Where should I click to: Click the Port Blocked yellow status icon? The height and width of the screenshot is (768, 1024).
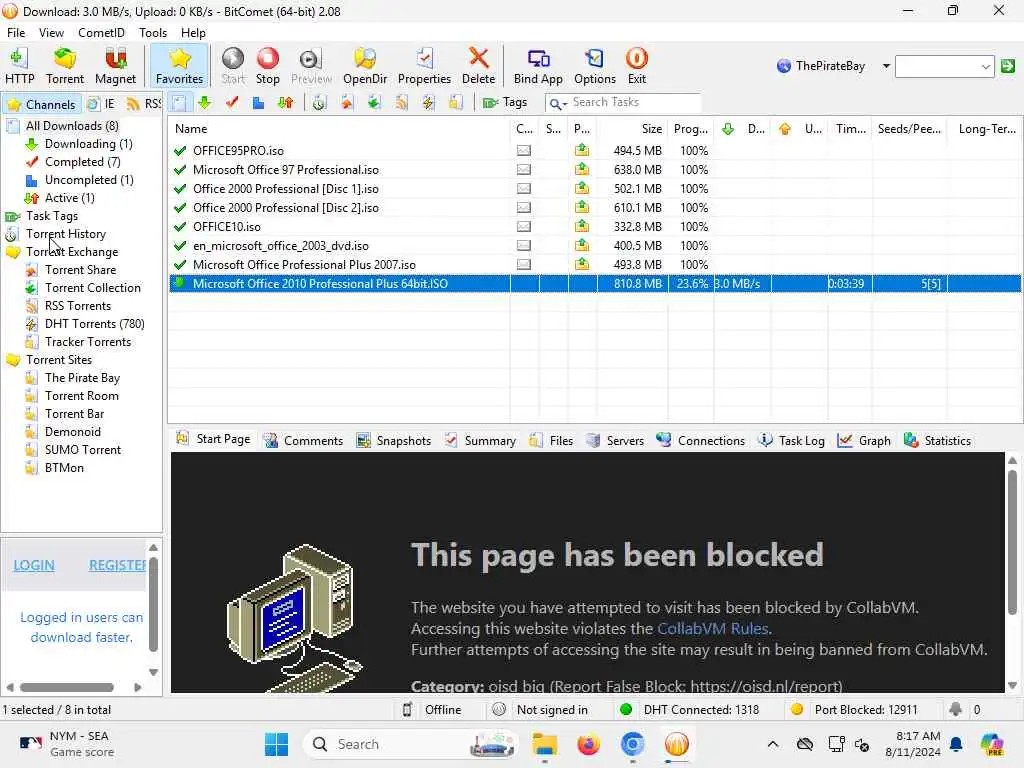tap(797, 709)
